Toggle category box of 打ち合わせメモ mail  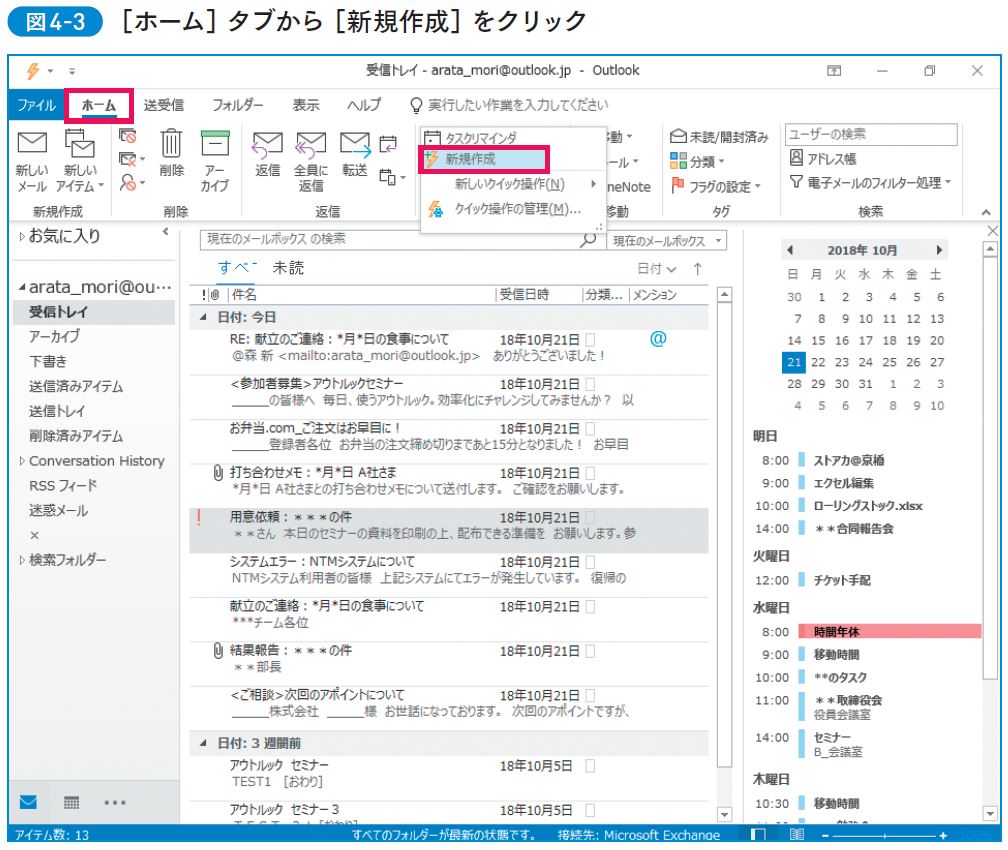coord(590,473)
